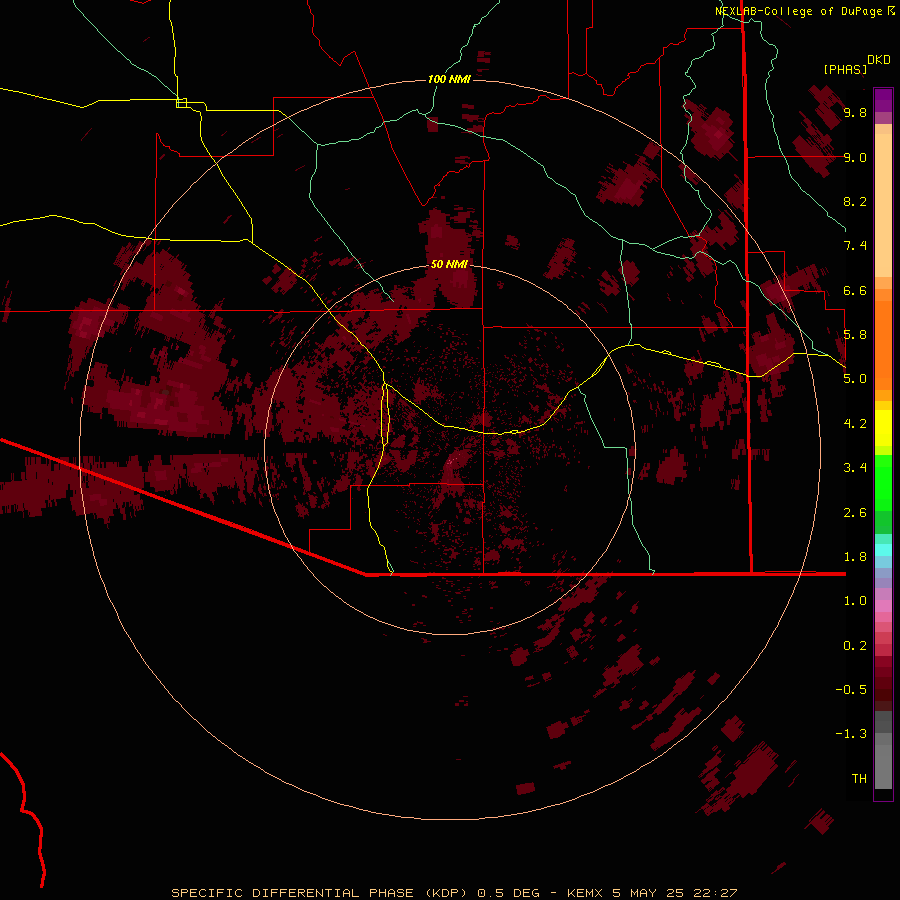Select the 5.8 value on the color scale

(x=855, y=335)
